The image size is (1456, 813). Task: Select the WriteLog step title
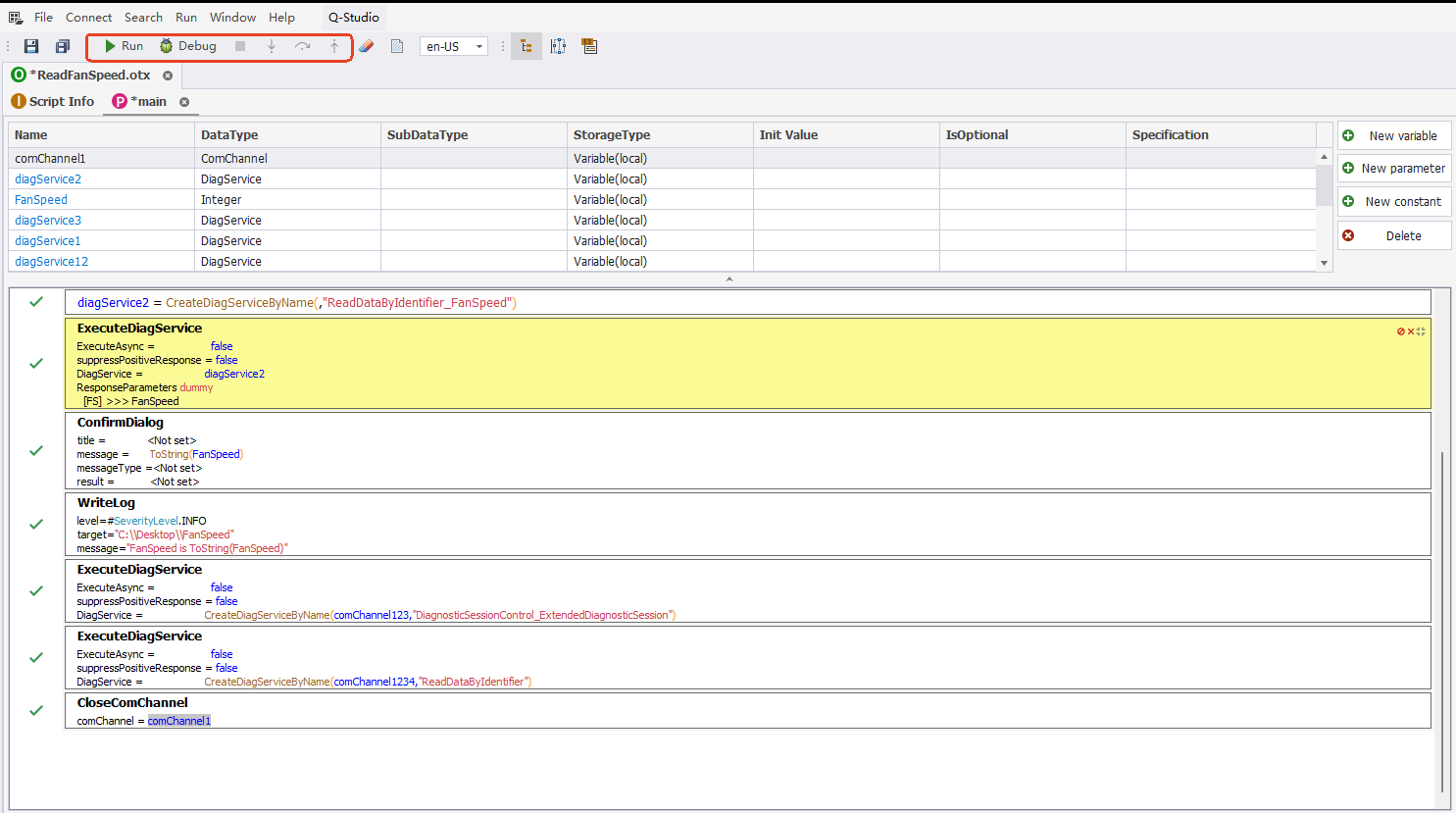[x=106, y=503]
